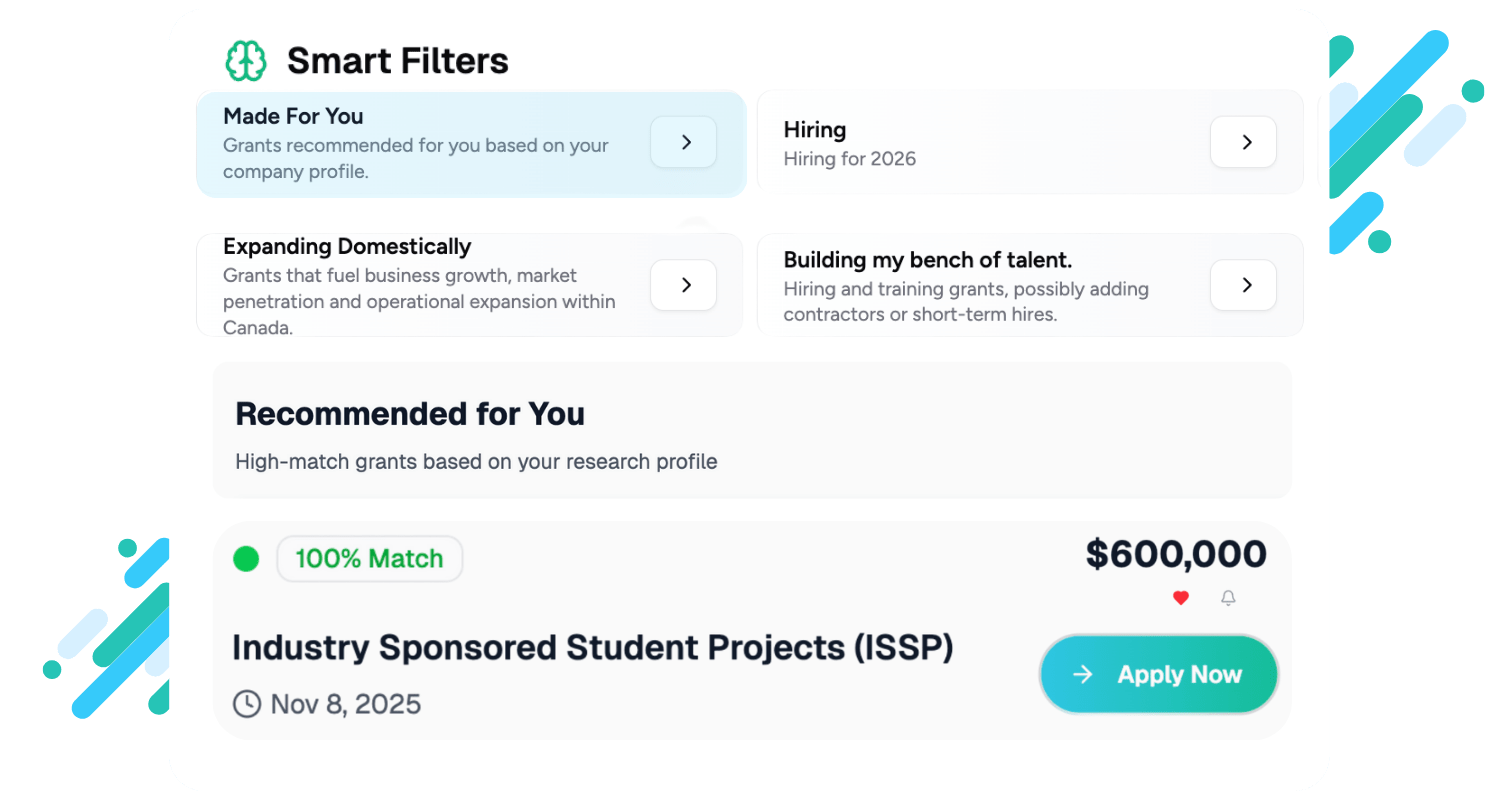This screenshot has height=800, width=1500.
Task: Enable the bell notification for this grant
Action: pos(1228,598)
